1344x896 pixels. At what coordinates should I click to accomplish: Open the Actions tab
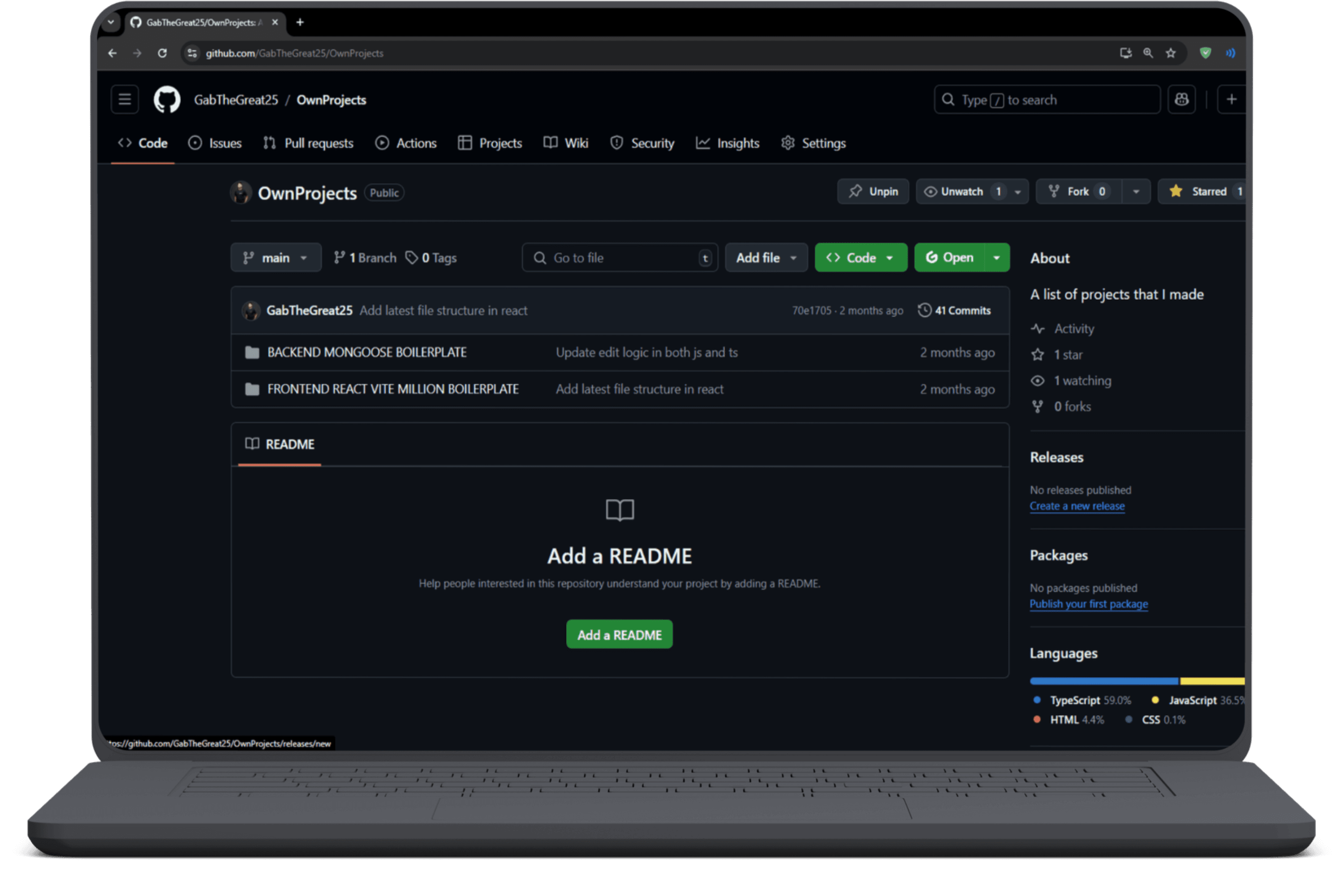point(406,143)
